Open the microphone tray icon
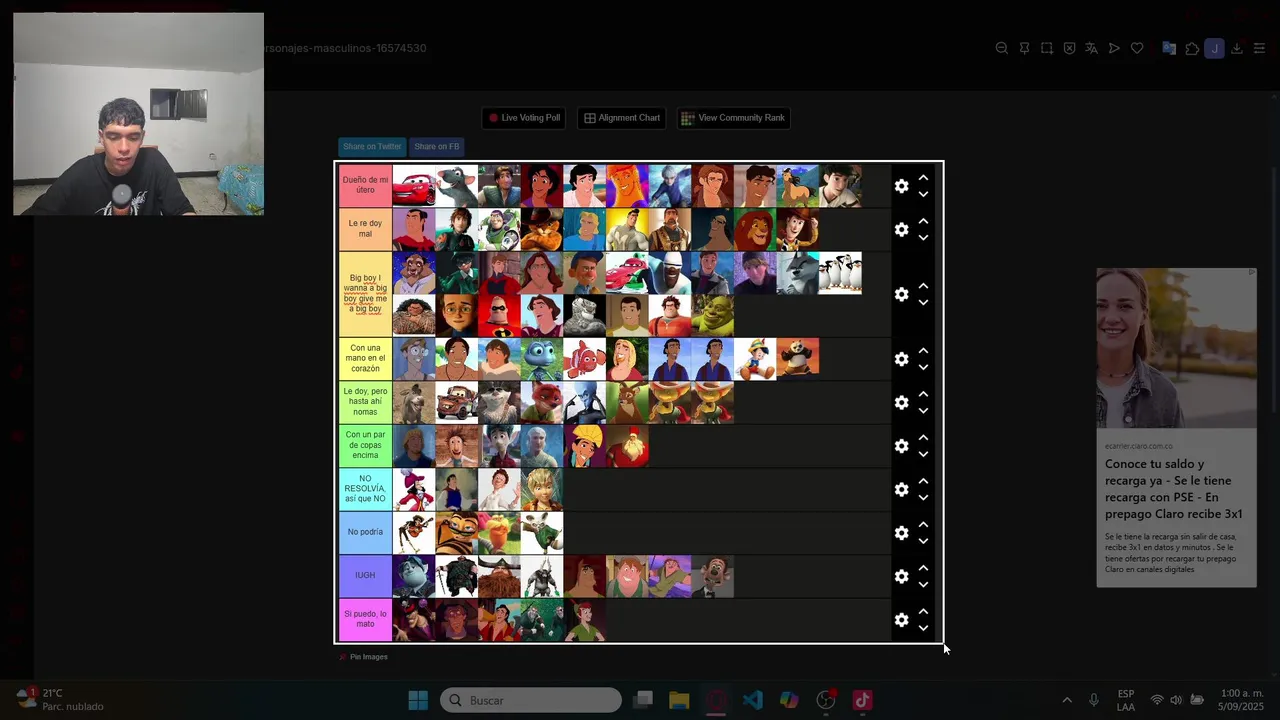Viewport: 1280px width, 720px height. click(x=1094, y=700)
